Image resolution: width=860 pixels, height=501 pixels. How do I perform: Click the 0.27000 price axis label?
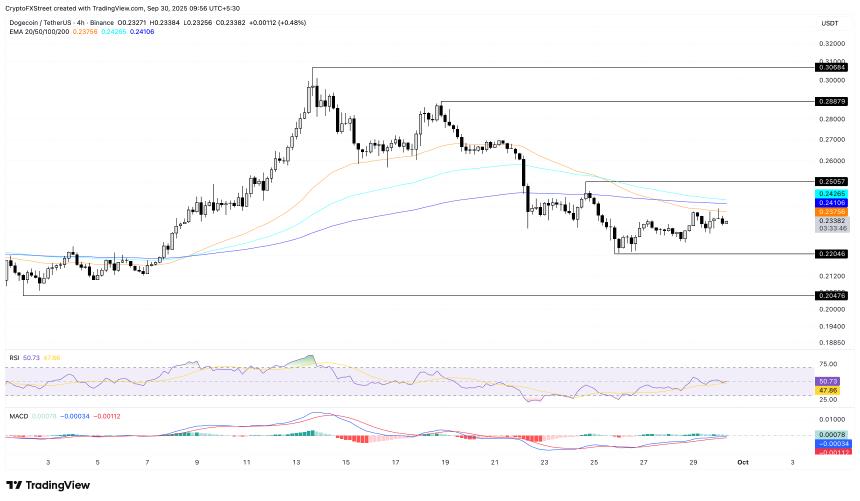point(831,140)
